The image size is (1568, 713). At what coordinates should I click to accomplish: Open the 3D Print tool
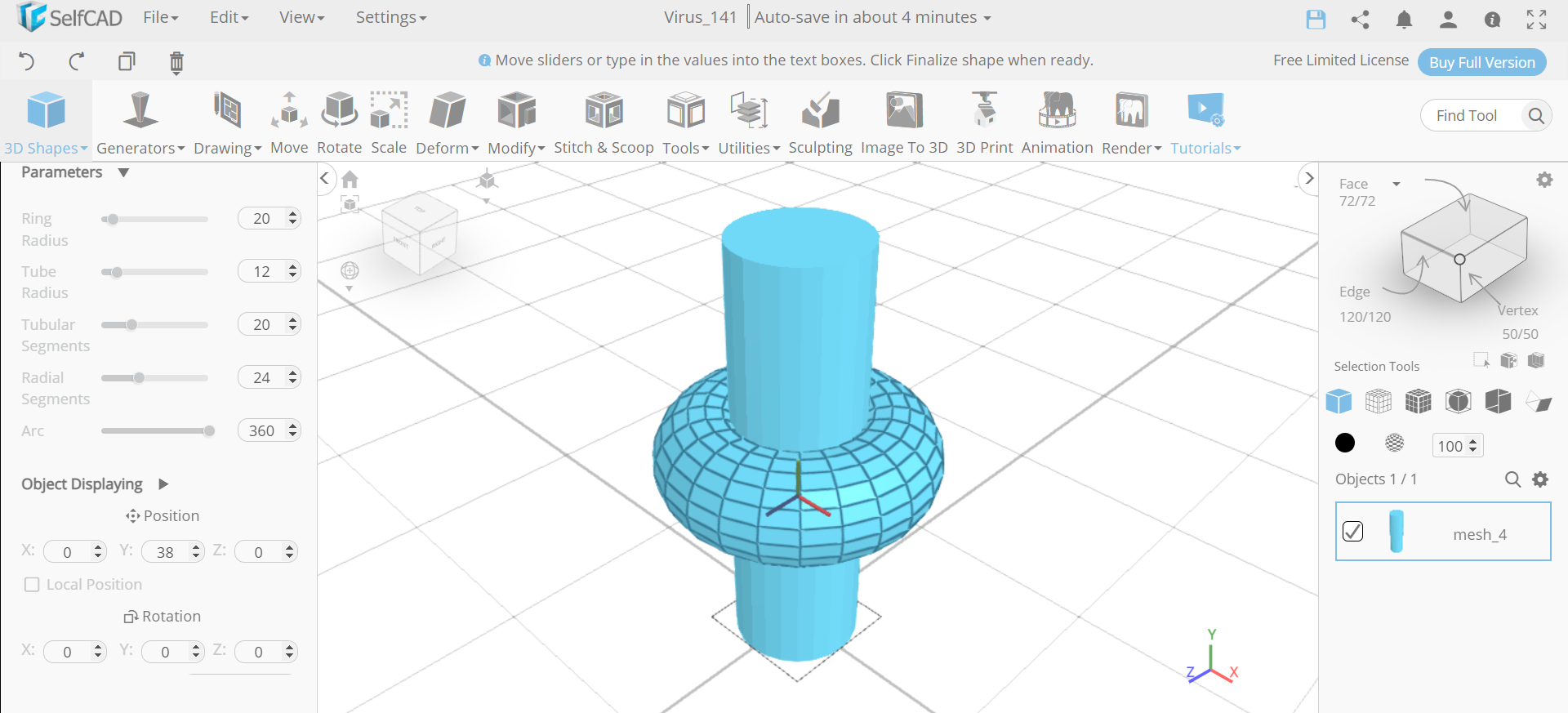pos(984,123)
